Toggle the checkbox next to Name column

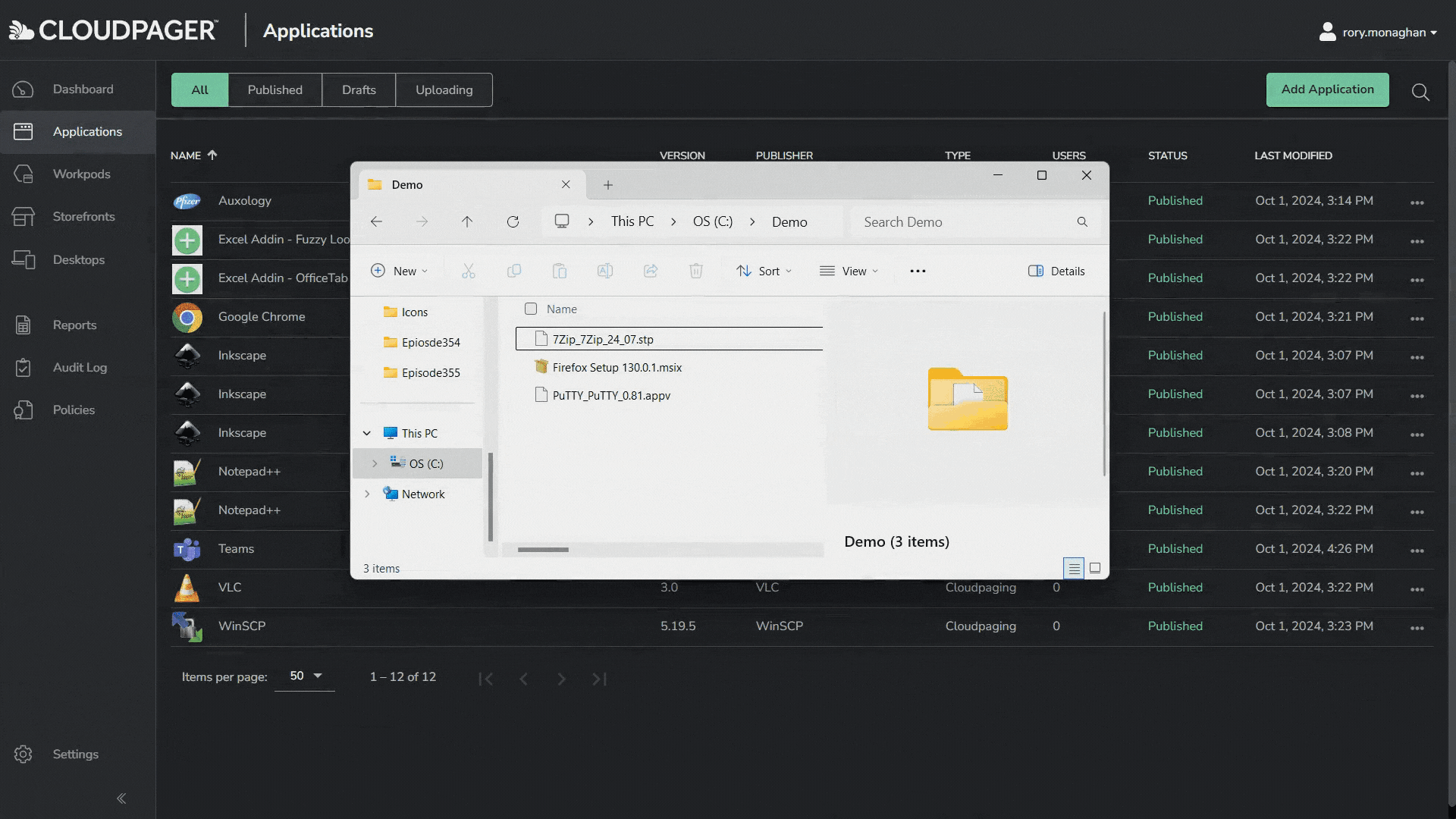(531, 308)
